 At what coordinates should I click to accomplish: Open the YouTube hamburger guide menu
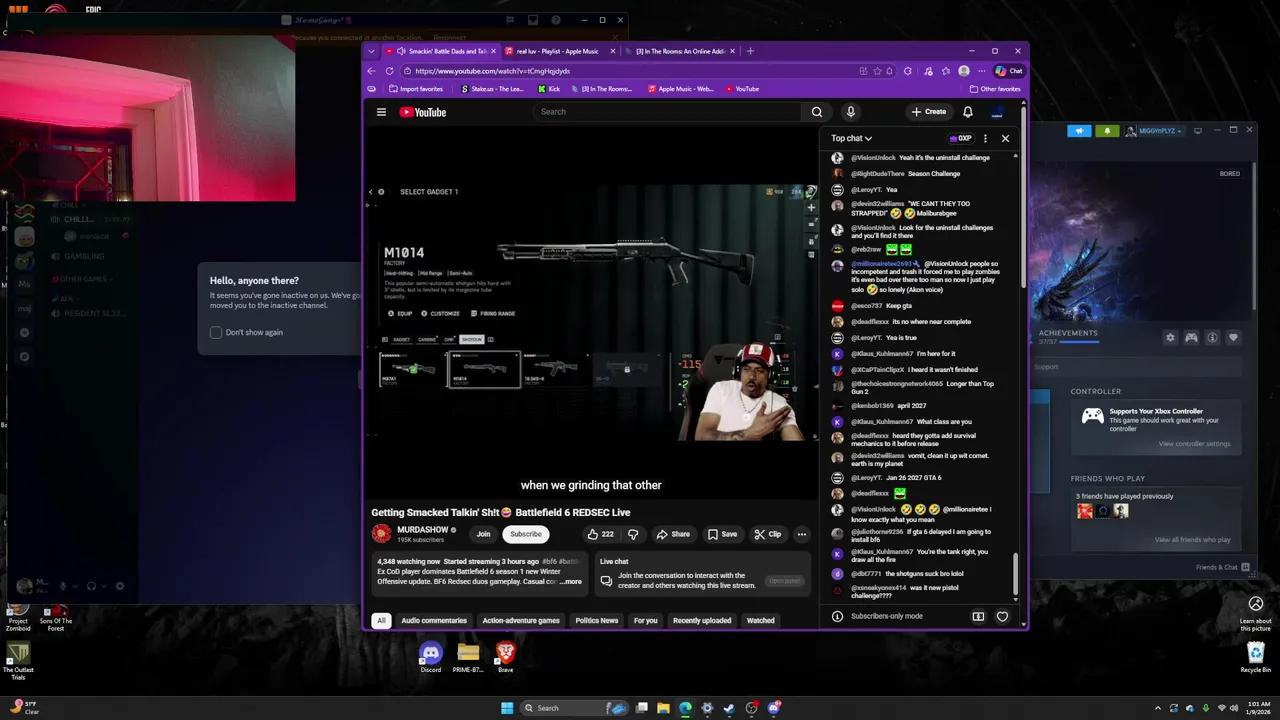coord(381,112)
